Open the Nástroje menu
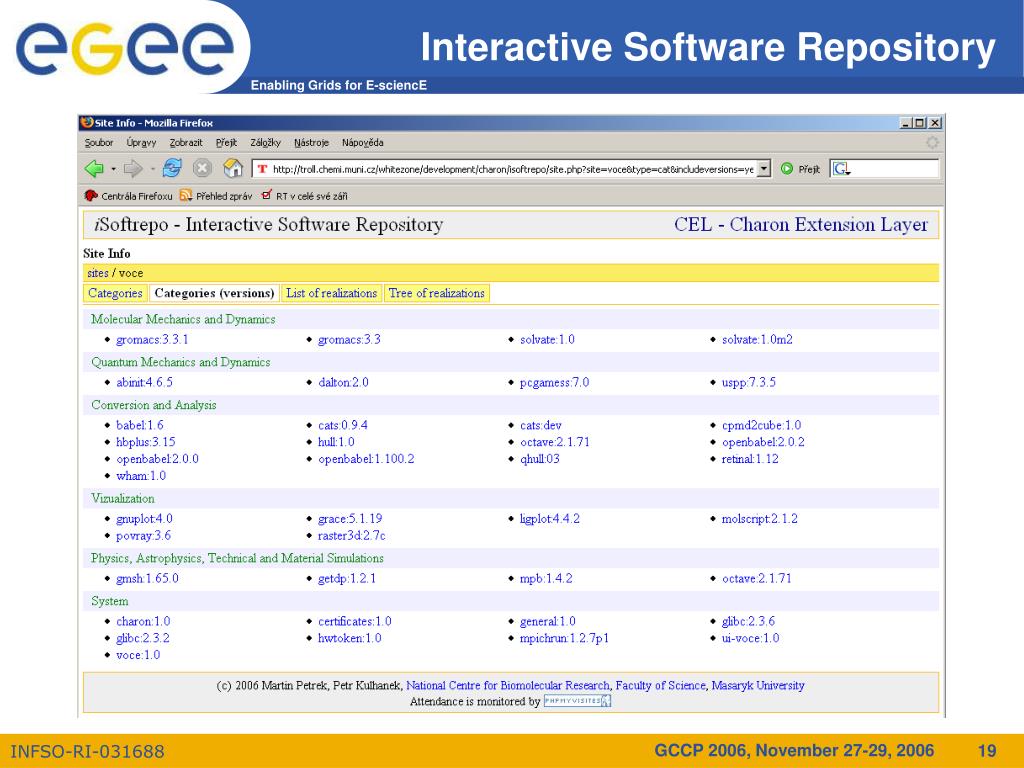Viewport: 1024px width, 768px height. coord(312,142)
